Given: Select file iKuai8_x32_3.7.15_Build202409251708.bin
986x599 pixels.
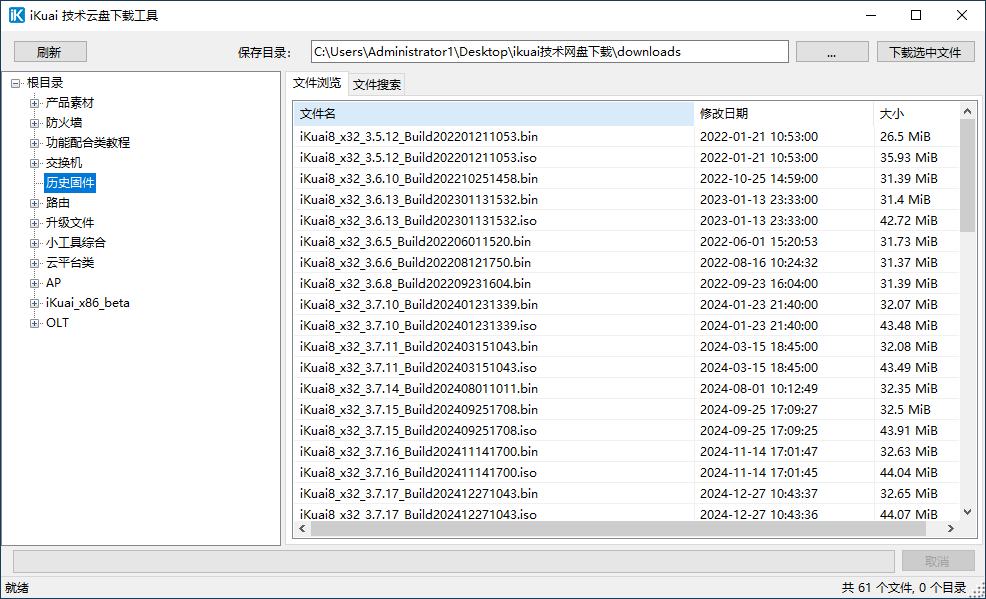Looking at the screenshot, I should coord(419,410).
